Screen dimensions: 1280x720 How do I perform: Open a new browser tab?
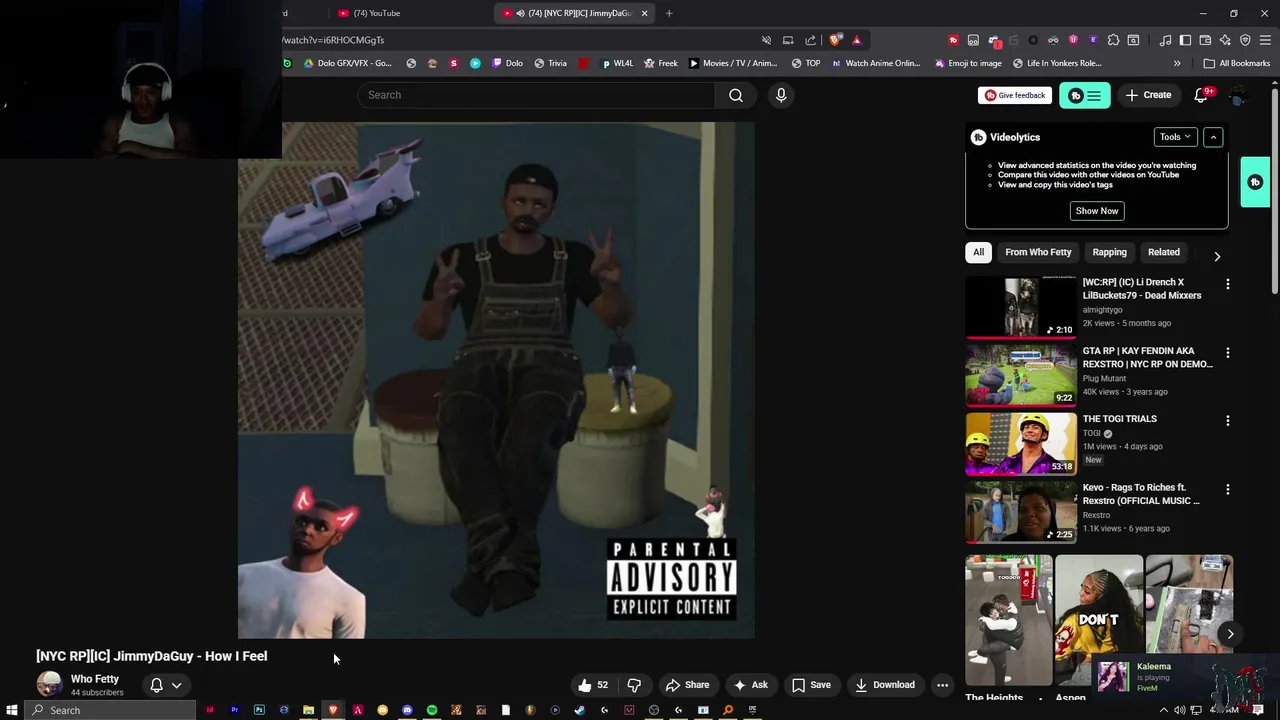pyautogui.click(x=669, y=13)
